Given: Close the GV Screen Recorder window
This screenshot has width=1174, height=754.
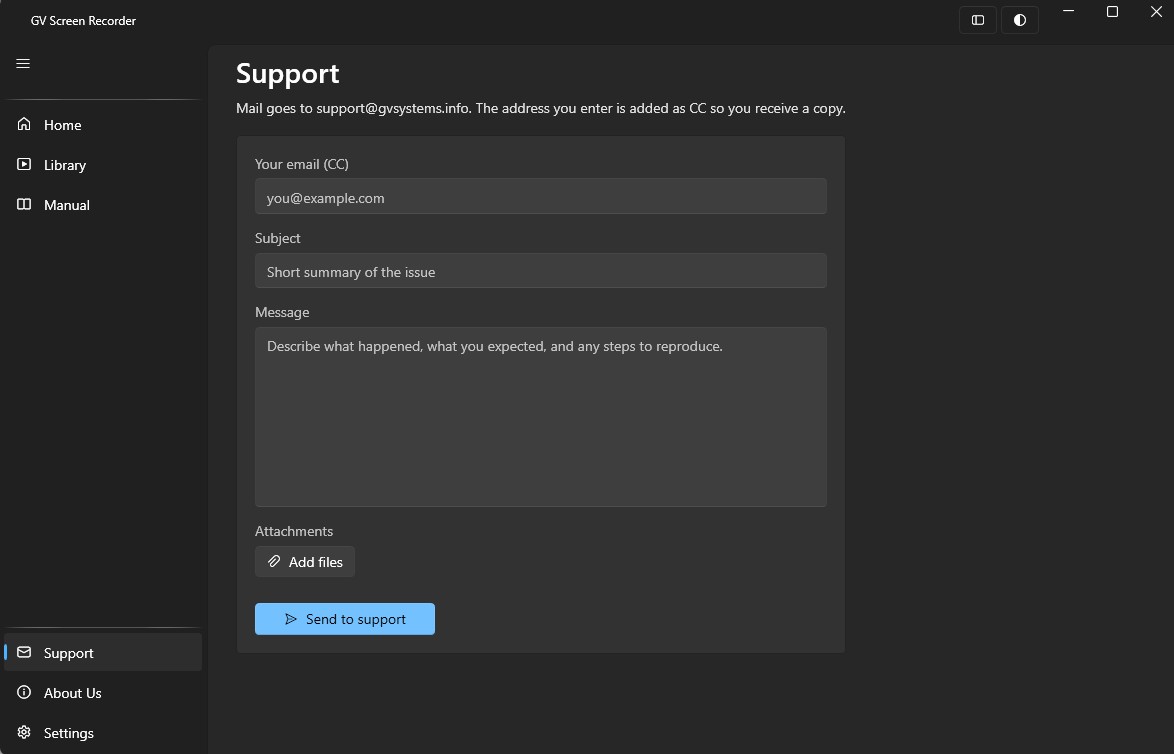Looking at the screenshot, I should click(x=1155, y=11).
